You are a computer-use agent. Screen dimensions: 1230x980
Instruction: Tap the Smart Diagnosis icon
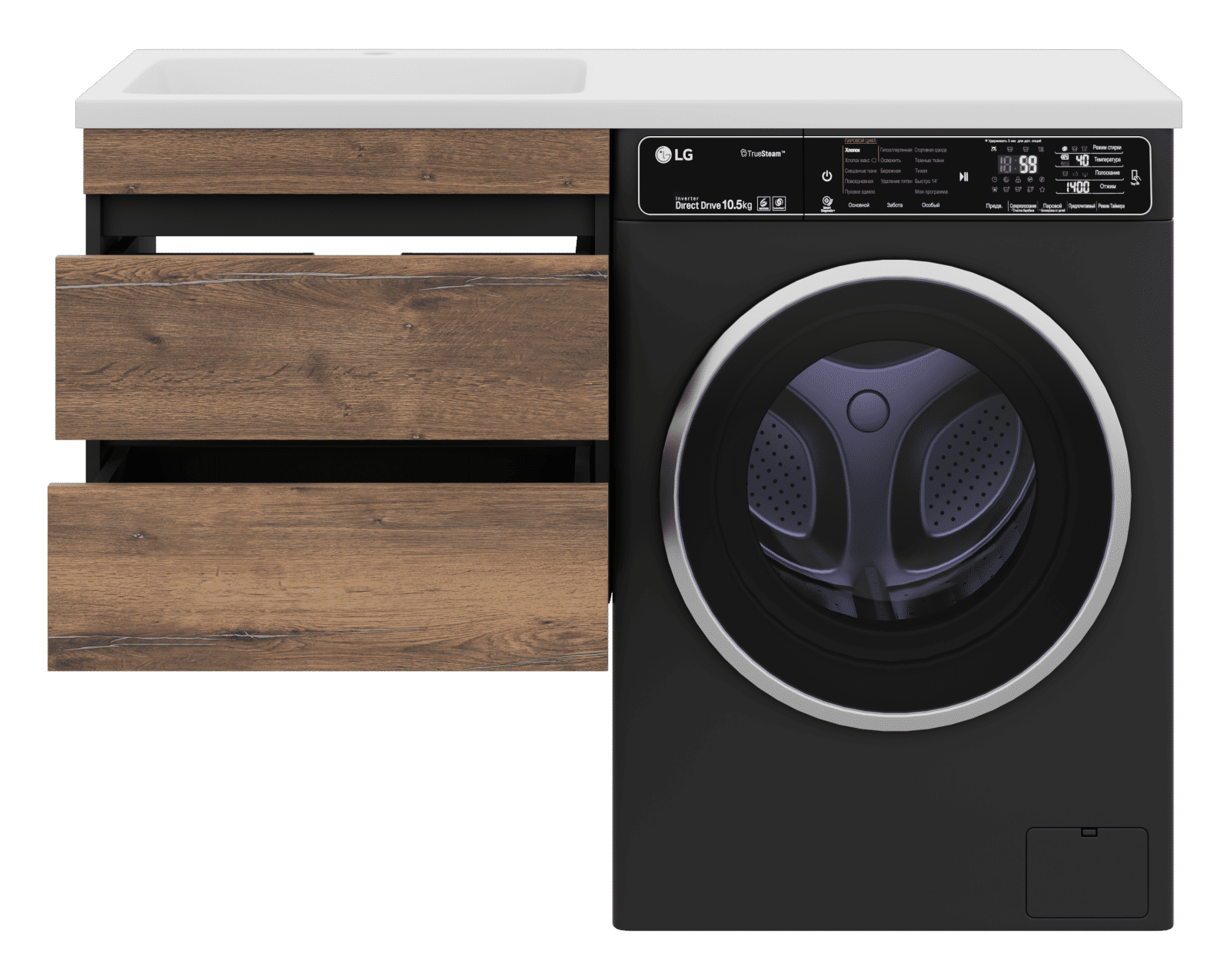click(827, 204)
